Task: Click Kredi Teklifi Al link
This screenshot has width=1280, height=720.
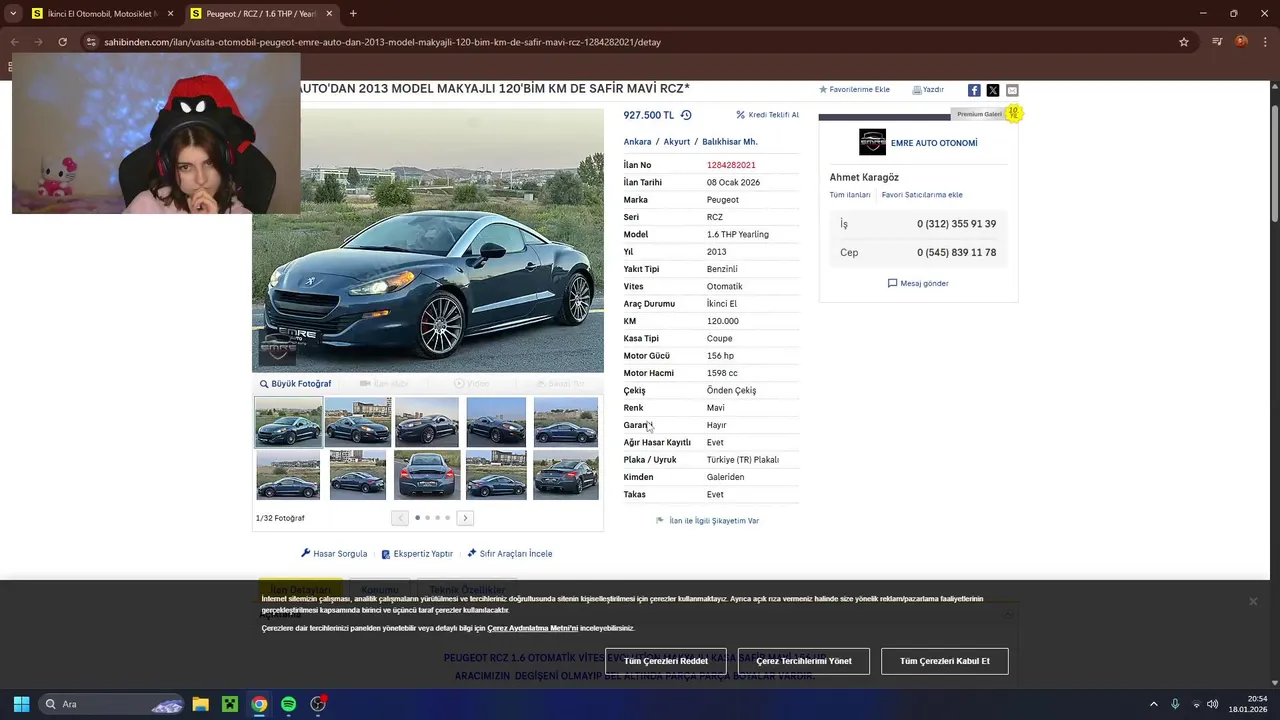Action: [768, 115]
